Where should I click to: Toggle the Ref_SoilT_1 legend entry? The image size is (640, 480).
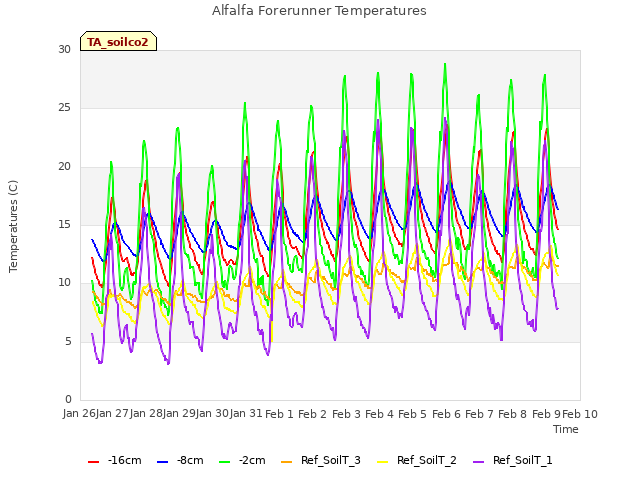[x=513, y=460]
